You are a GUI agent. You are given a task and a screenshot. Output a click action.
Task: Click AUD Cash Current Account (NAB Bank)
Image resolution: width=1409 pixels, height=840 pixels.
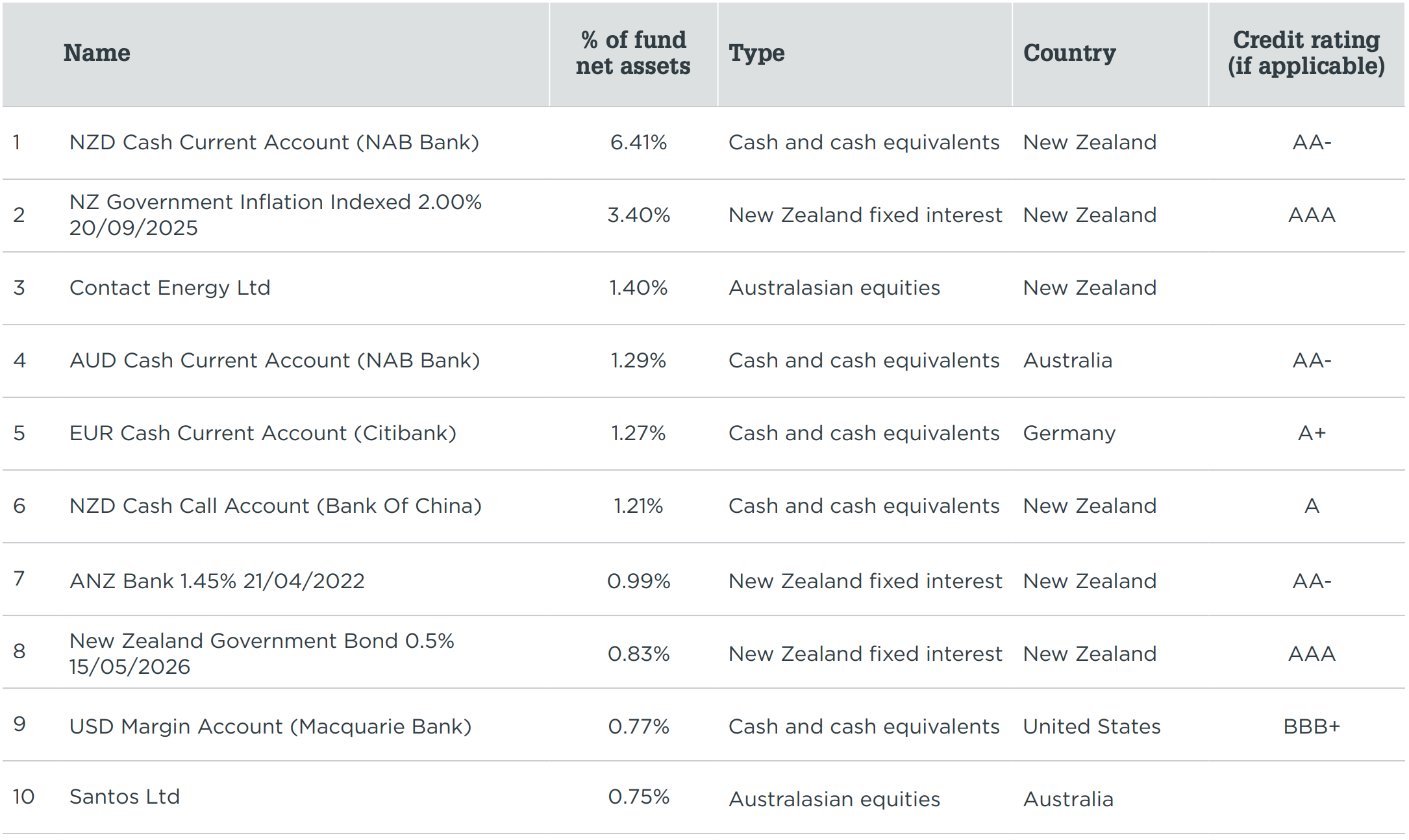point(275,360)
